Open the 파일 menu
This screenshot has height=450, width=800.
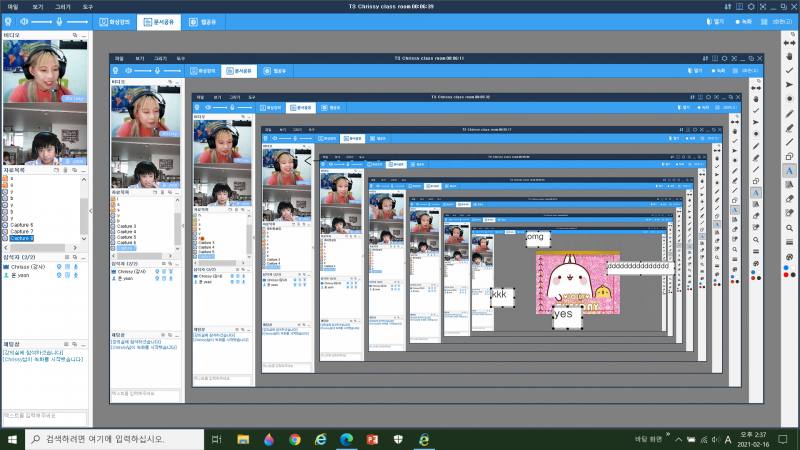pos(12,6)
